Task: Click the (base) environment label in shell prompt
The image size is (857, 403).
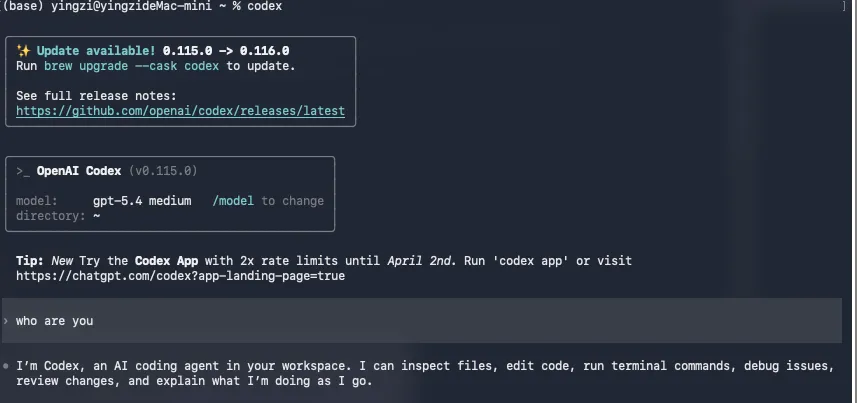Action: coord(20,6)
